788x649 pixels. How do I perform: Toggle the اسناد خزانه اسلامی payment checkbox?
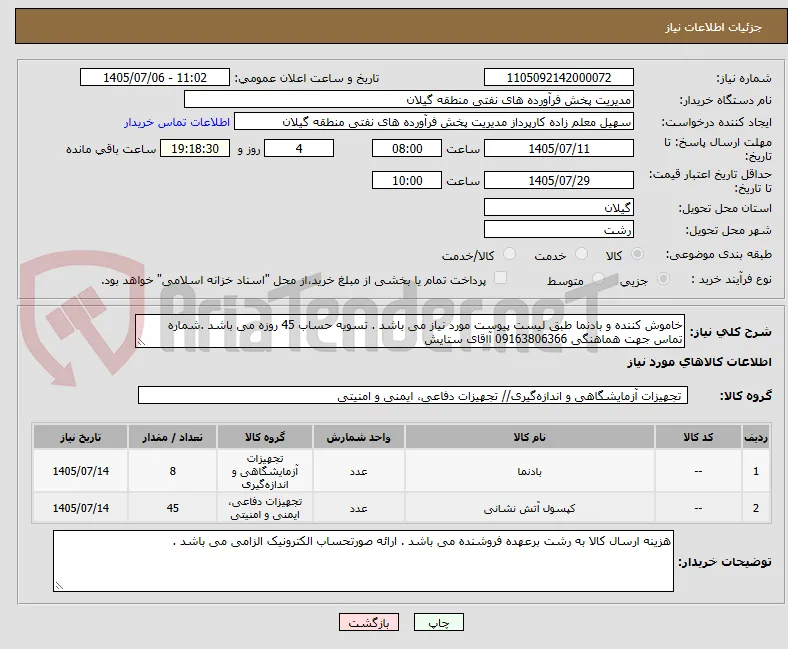(501, 278)
